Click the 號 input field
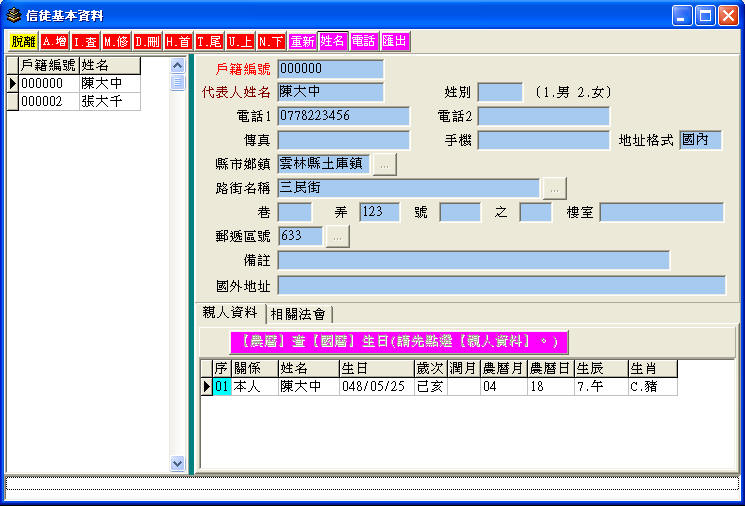Screen dimensions: 745x506 (460, 212)
